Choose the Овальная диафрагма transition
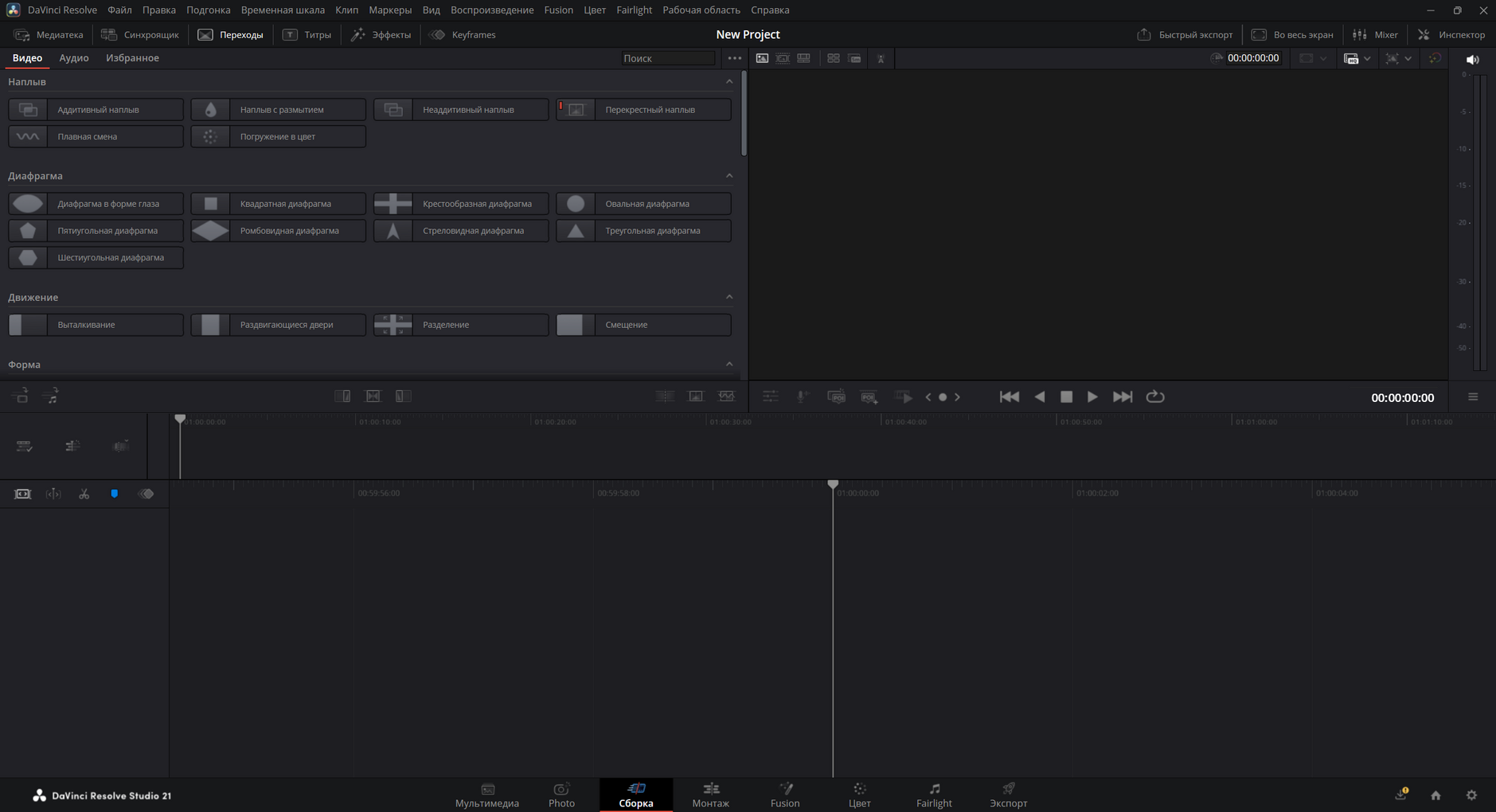The image size is (1496, 812). [x=643, y=203]
